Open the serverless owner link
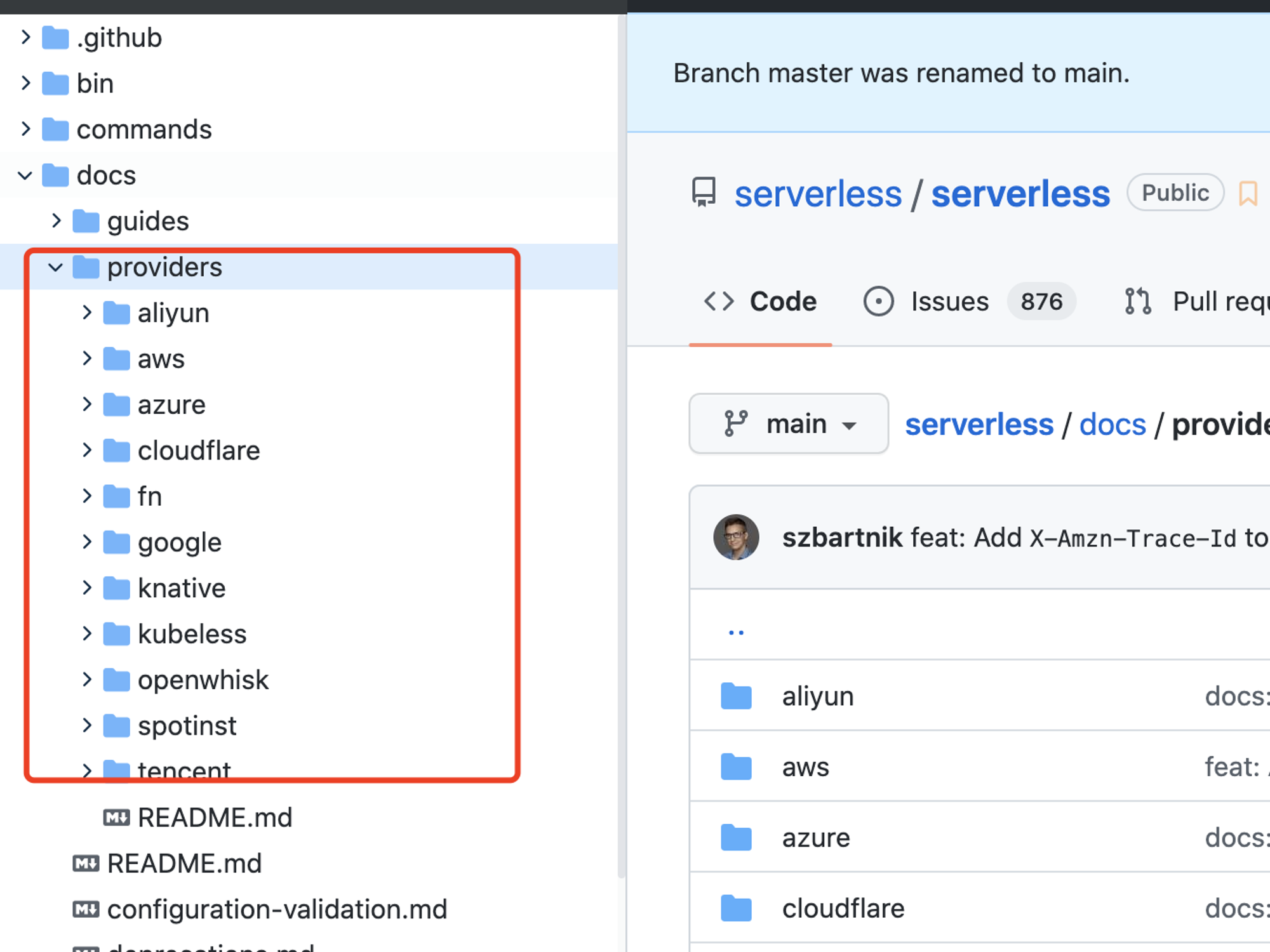Image resolution: width=1270 pixels, height=952 pixels. 818,194
